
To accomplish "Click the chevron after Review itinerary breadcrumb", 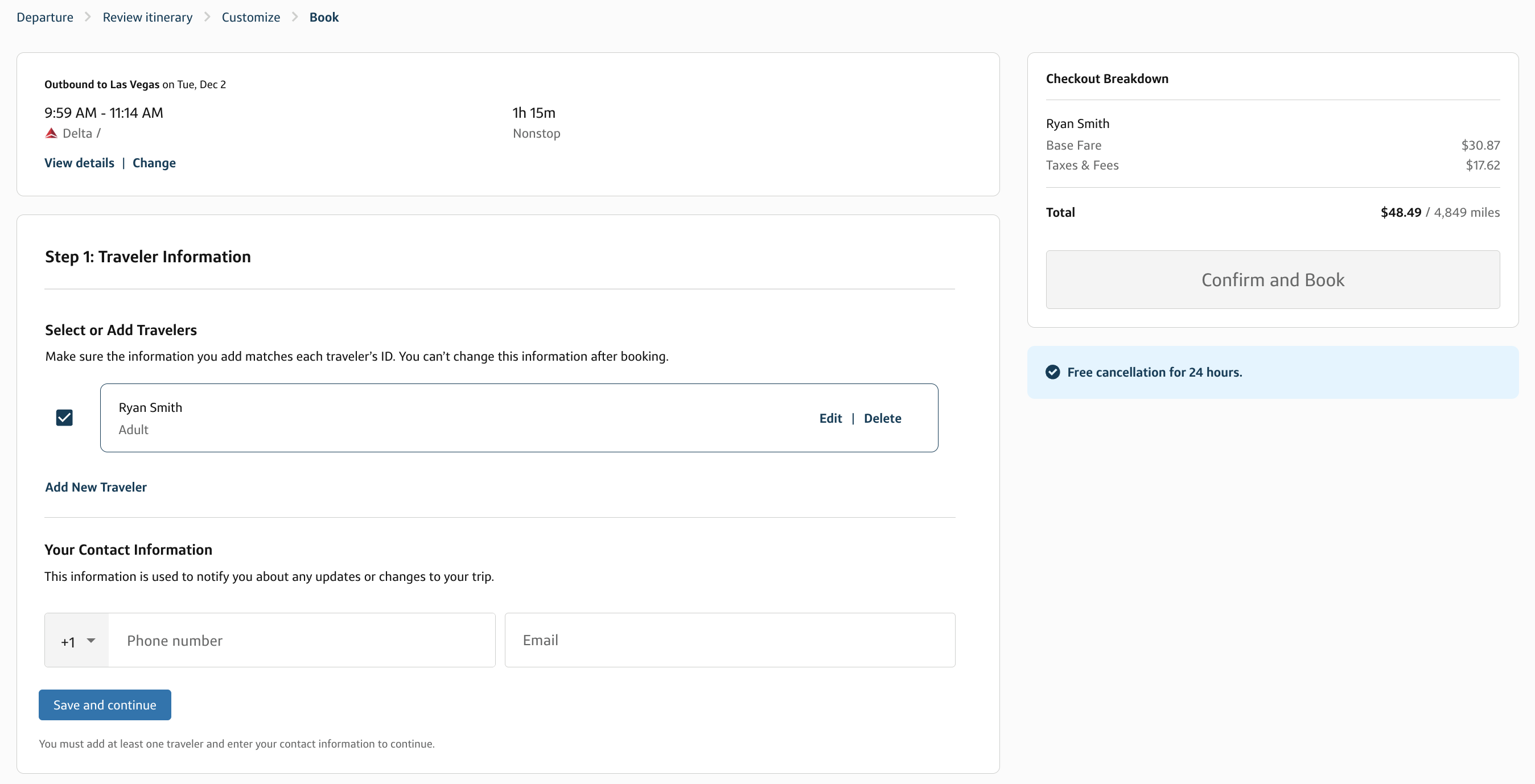I will tap(207, 17).
